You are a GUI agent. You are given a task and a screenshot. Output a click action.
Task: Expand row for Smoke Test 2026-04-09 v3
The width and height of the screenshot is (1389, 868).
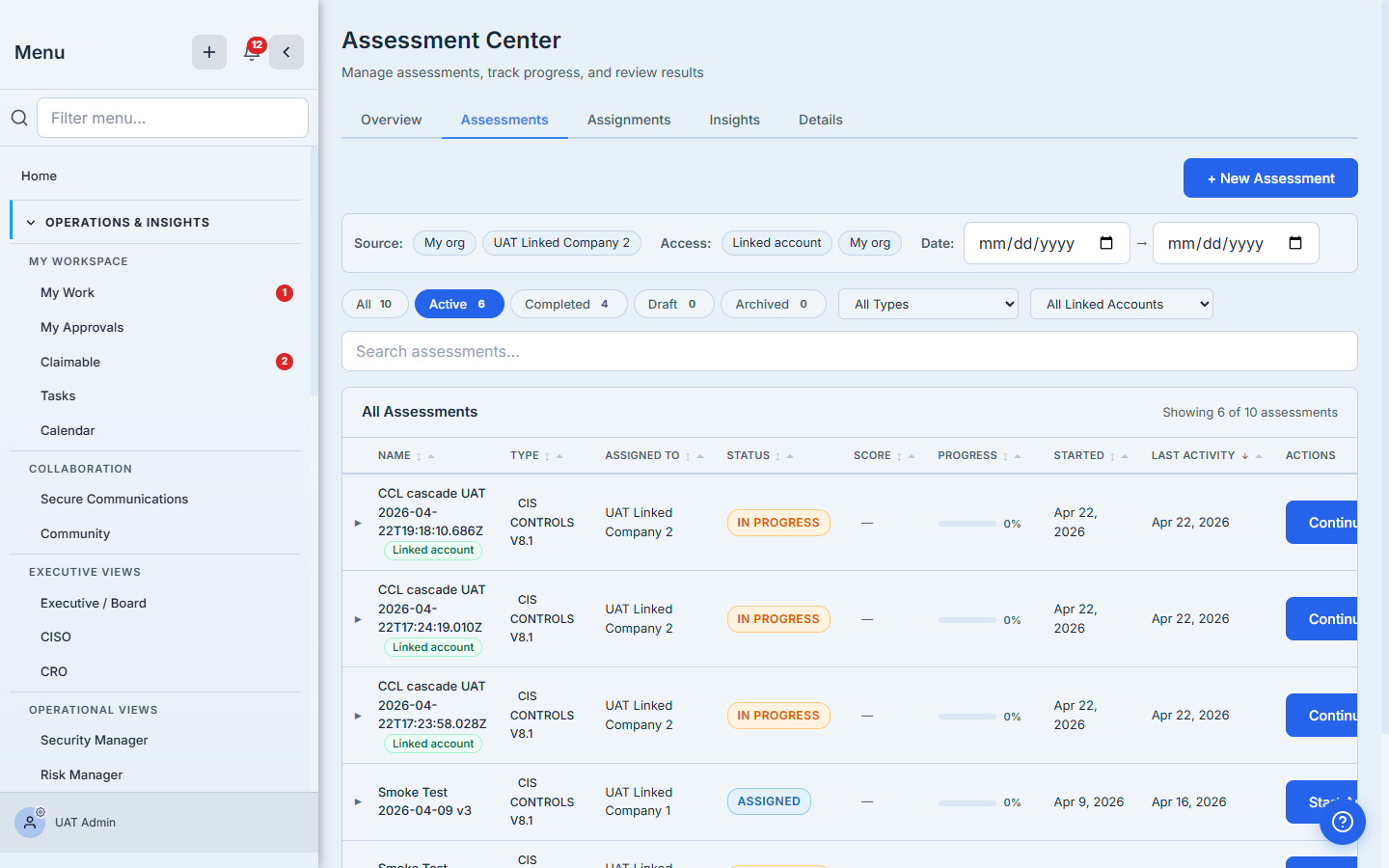[358, 801]
